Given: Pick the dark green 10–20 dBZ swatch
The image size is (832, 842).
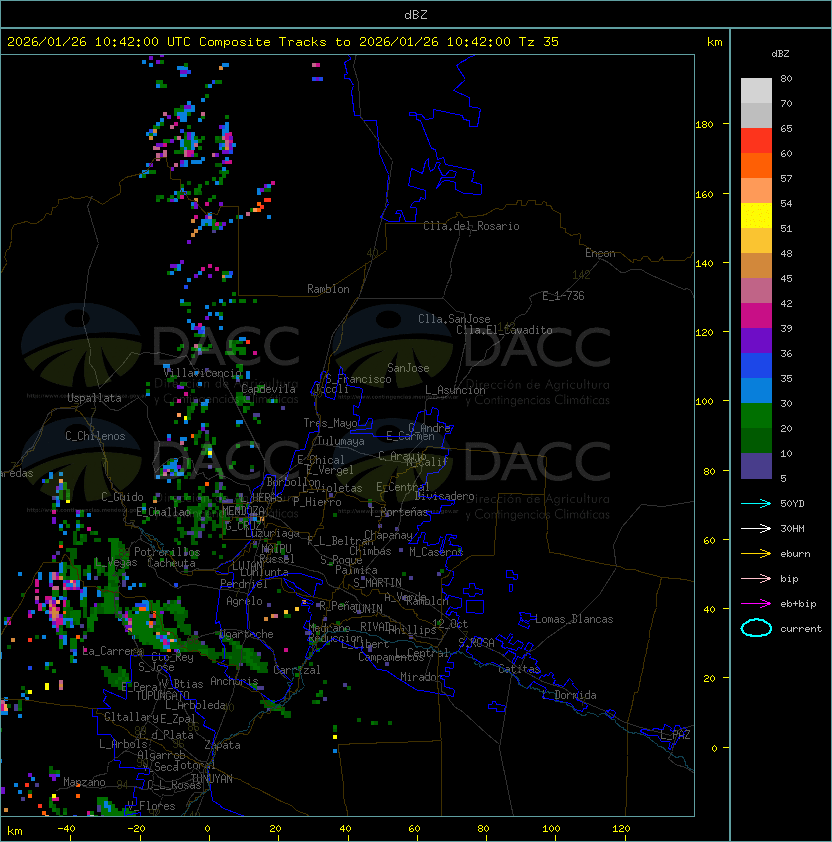Looking at the screenshot, I should [x=756, y=440].
